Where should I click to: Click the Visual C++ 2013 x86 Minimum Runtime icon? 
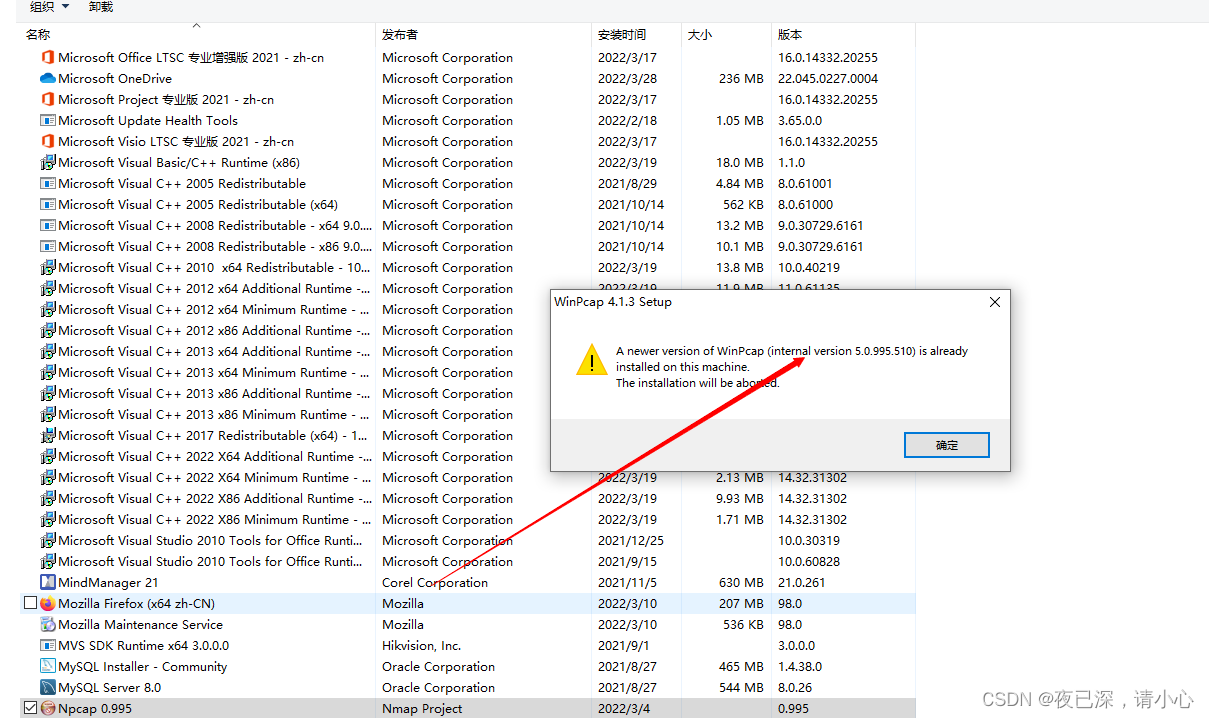[x=48, y=414]
